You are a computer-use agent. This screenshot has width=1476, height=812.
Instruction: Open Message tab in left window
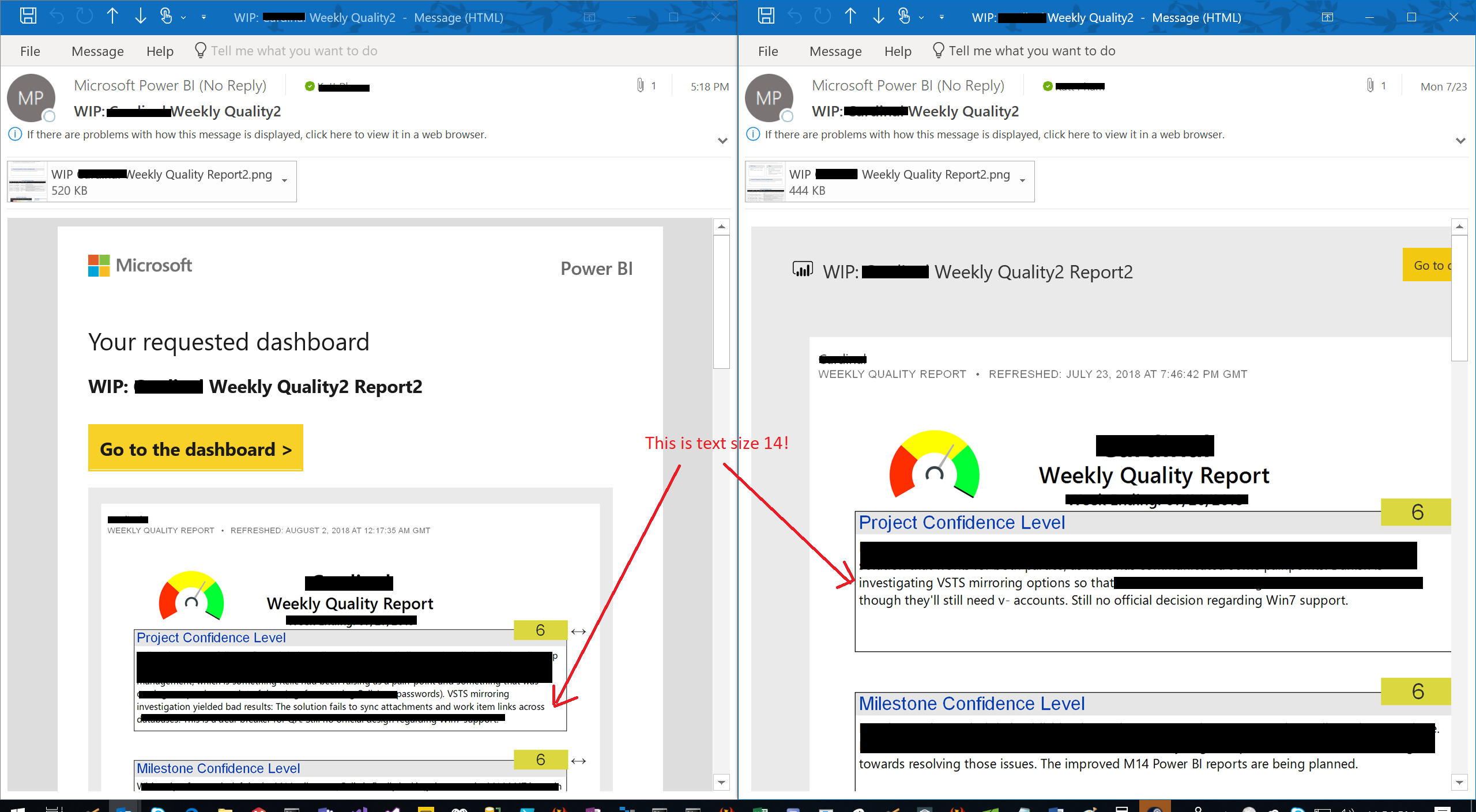[97, 51]
